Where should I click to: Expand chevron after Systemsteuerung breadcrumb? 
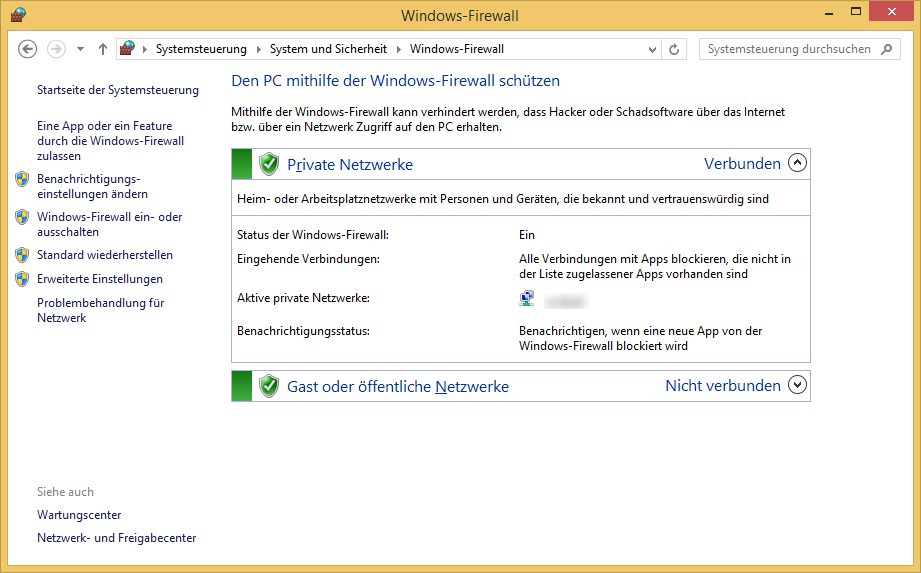click(258, 49)
